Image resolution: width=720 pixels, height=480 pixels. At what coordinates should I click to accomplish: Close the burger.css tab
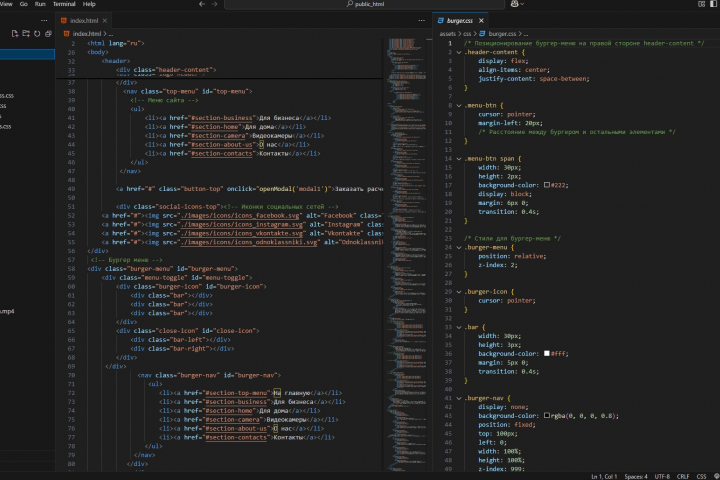pyautogui.click(x=481, y=21)
